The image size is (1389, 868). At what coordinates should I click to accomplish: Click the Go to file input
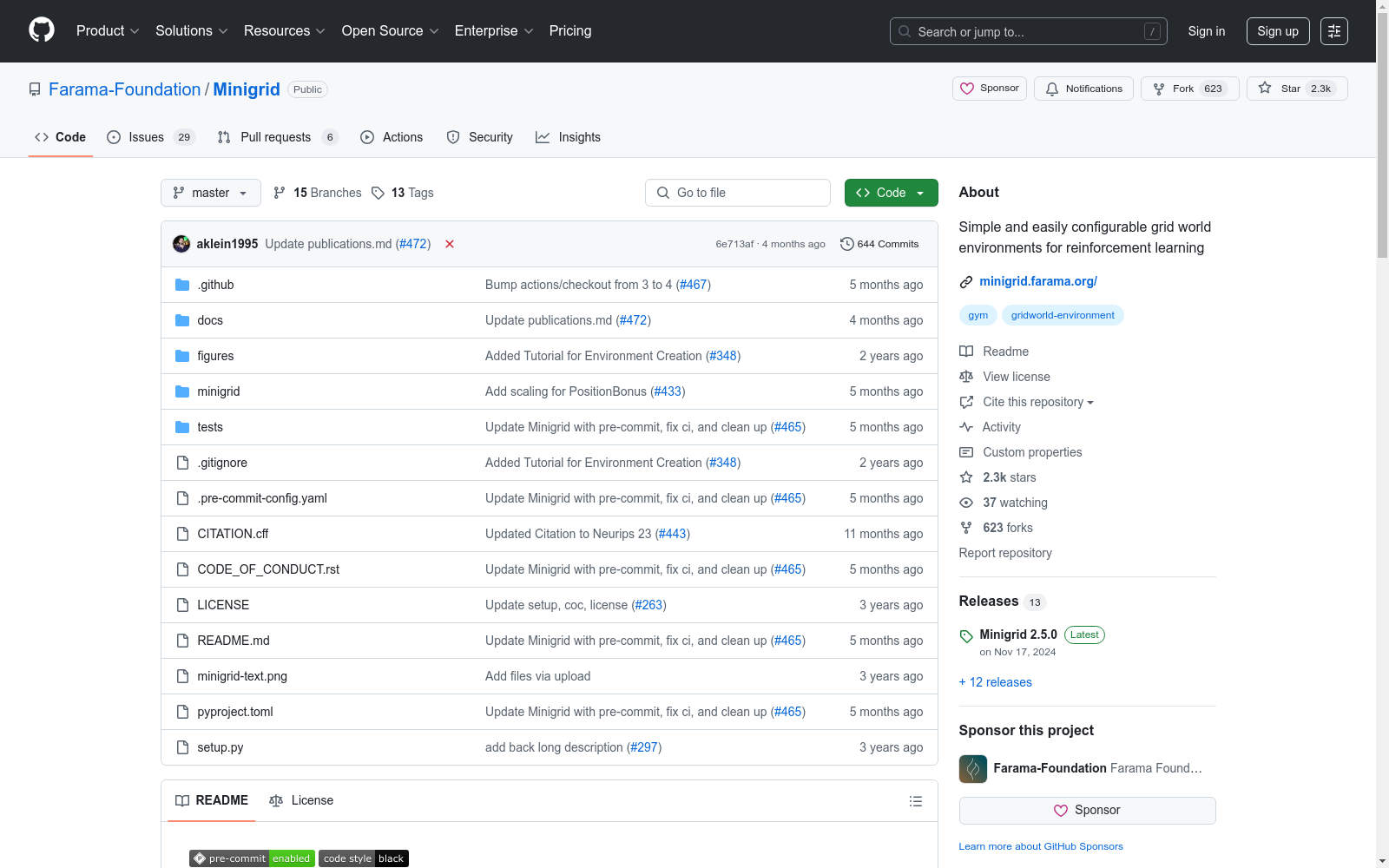click(738, 193)
